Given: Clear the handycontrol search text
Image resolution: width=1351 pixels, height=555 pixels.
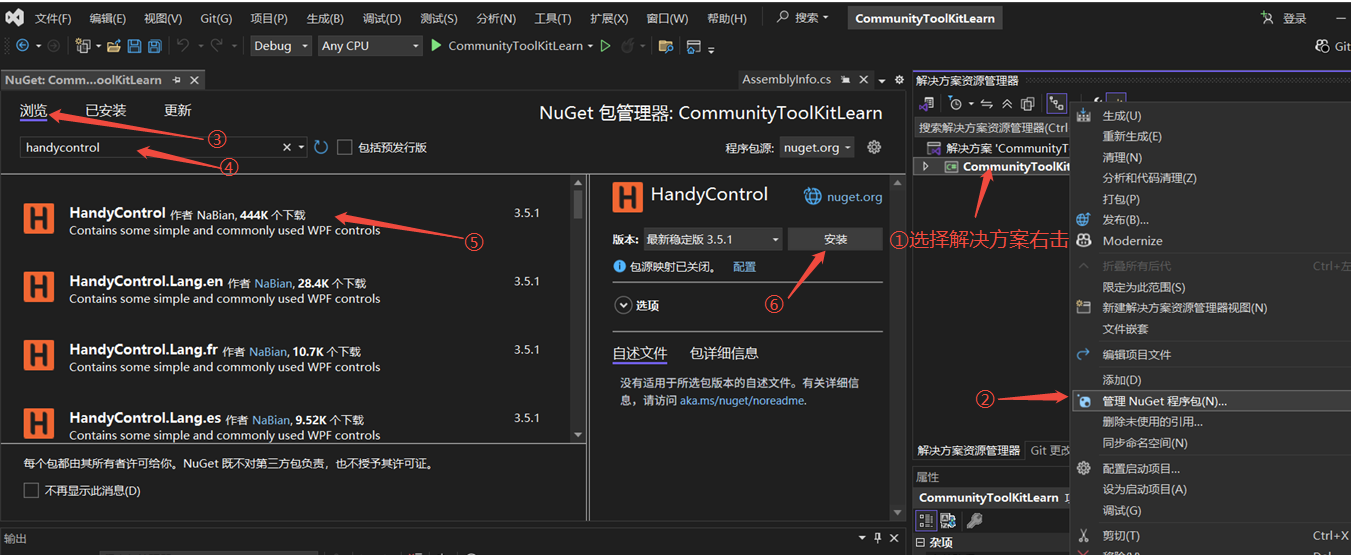Looking at the screenshot, I should (286, 147).
